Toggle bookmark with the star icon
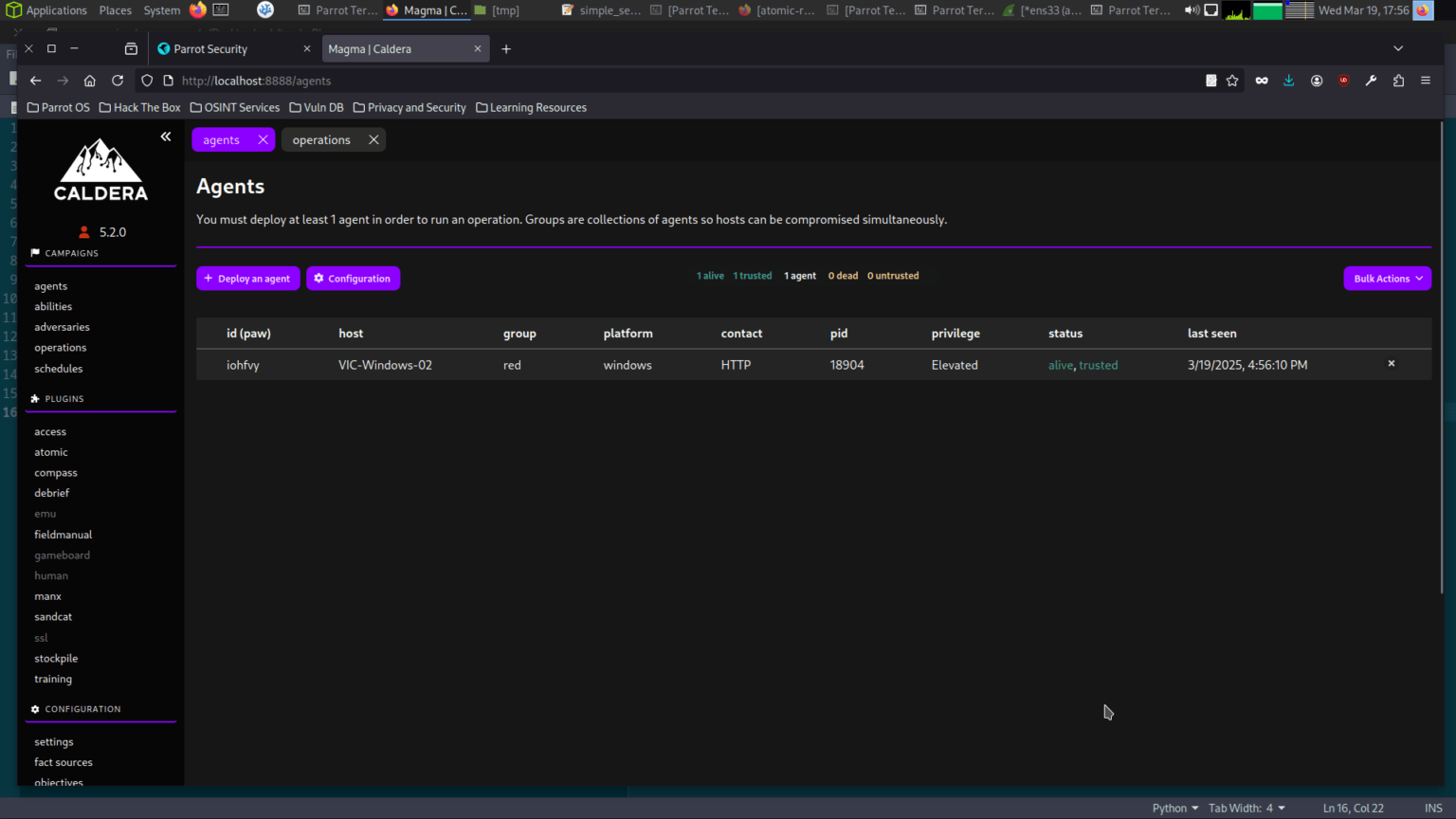This screenshot has width=1456, height=819. (1232, 81)
